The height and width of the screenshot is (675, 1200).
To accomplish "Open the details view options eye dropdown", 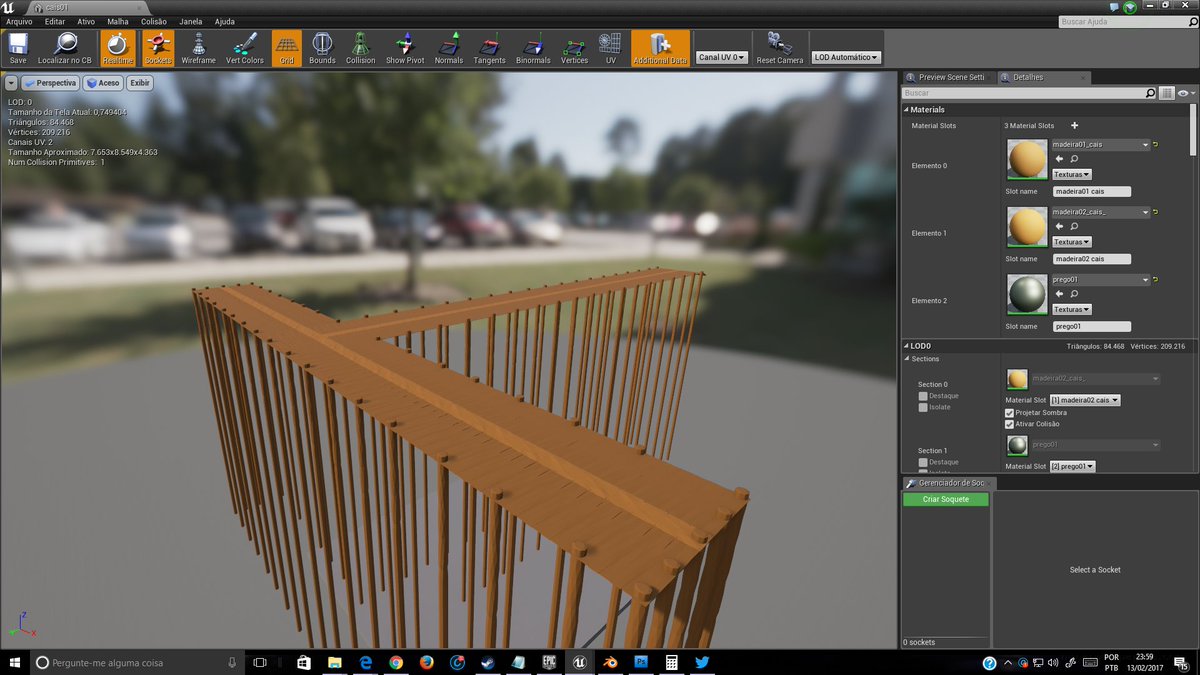I will tap(1186, 93).
